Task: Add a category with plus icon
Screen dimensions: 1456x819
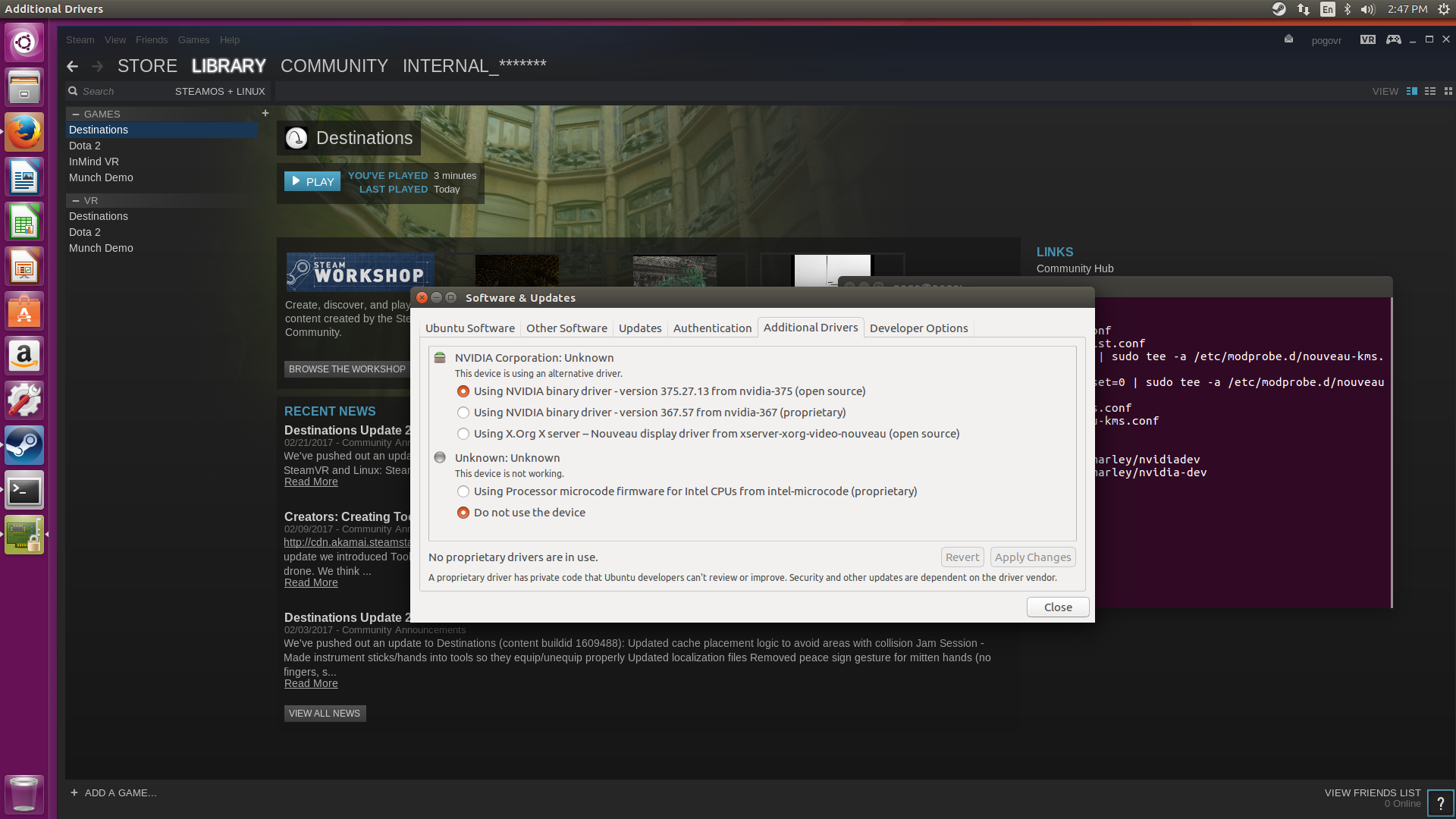Action: (x=265, y=113)
